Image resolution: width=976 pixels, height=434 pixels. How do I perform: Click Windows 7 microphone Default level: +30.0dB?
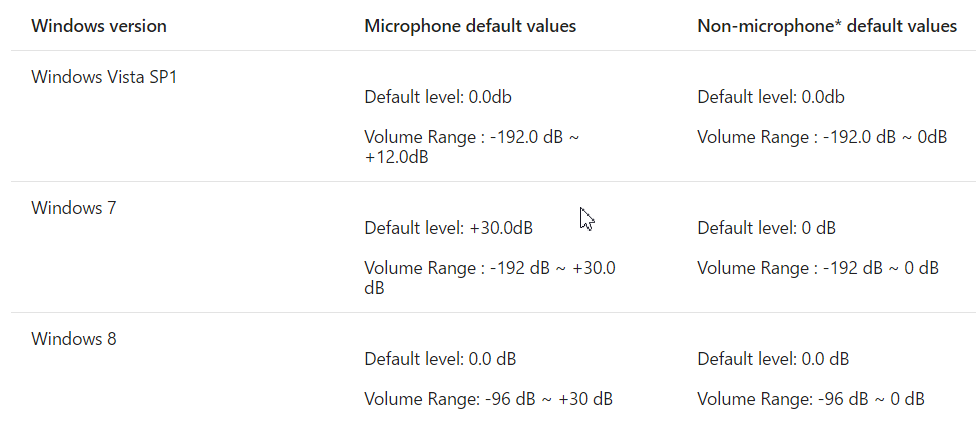pos(448,228)
